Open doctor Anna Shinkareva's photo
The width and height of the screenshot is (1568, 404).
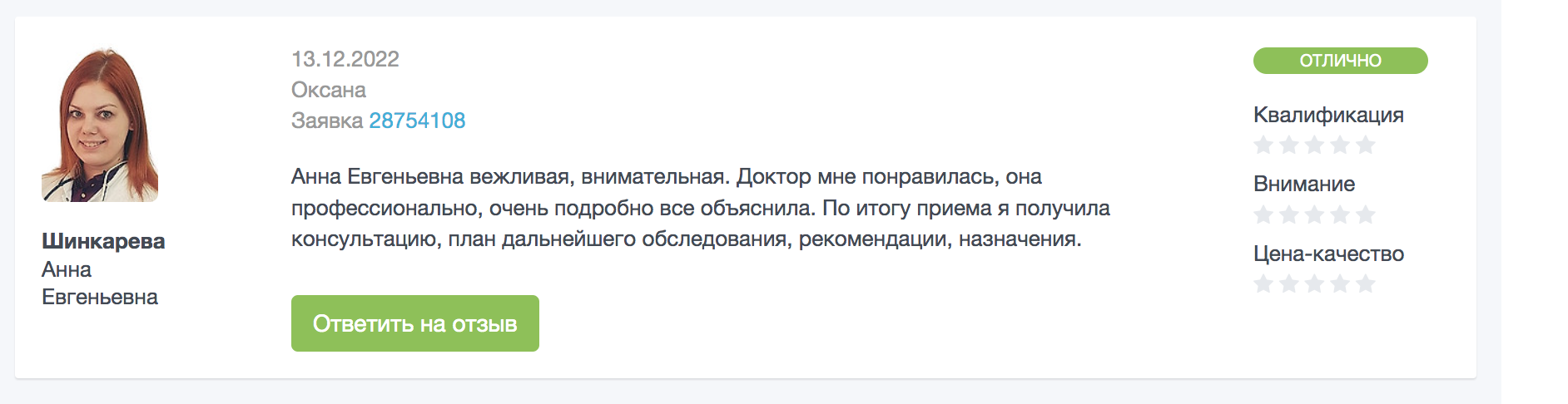(x=100, y=125)
